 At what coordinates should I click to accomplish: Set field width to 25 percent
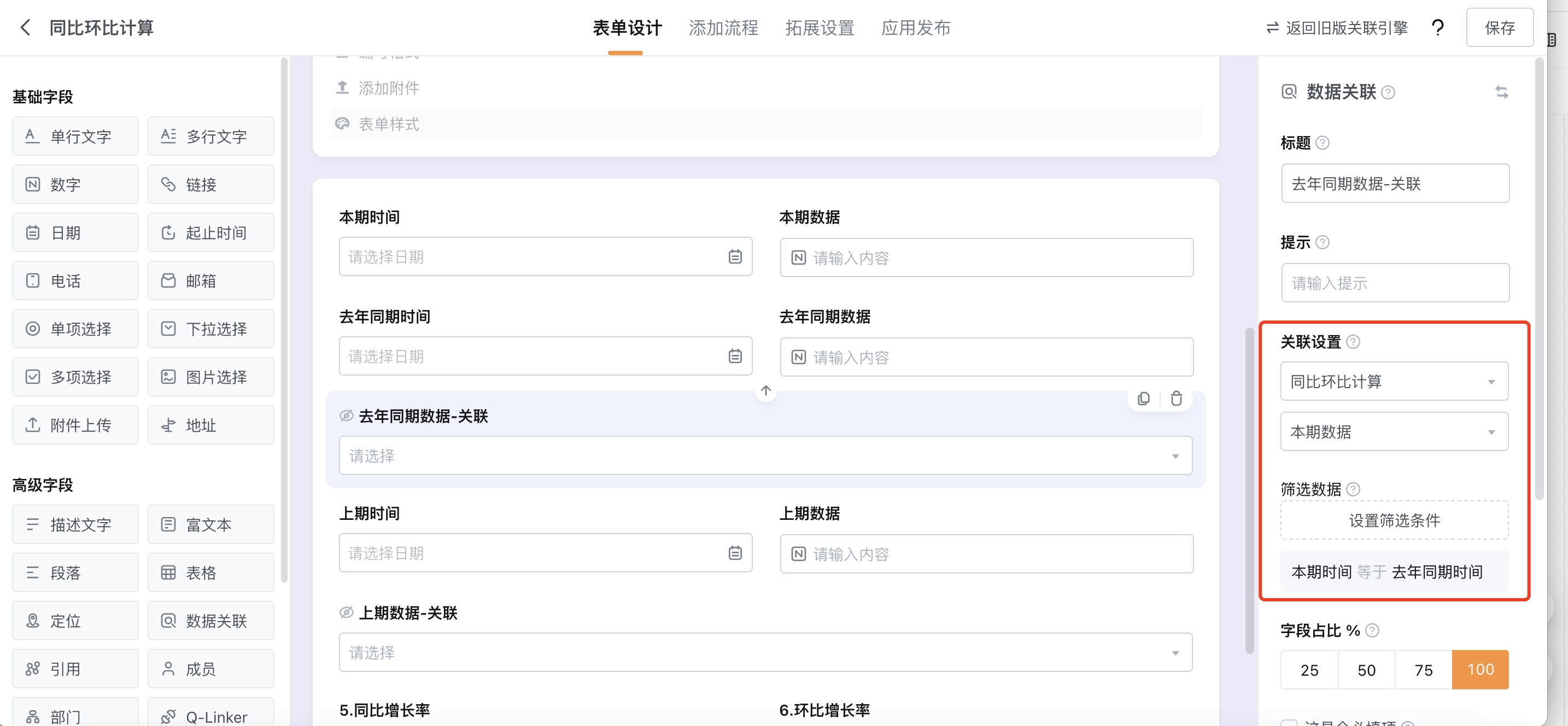(x=1309, y=669)
